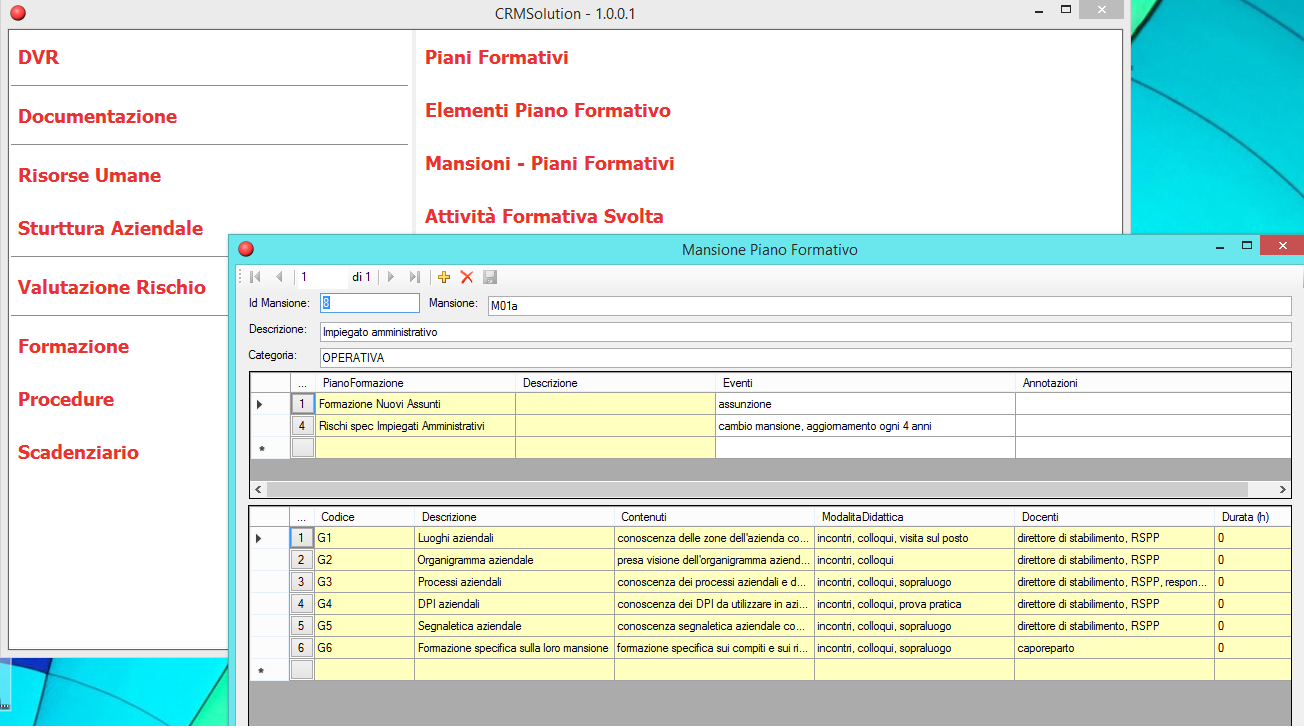Select cell 'Luoghi aziendali'
Viewport: 1304px width, 728px height.
tap(514, 538)
